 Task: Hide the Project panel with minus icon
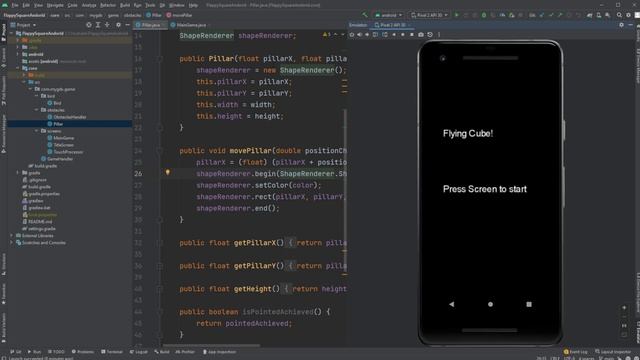127,25
